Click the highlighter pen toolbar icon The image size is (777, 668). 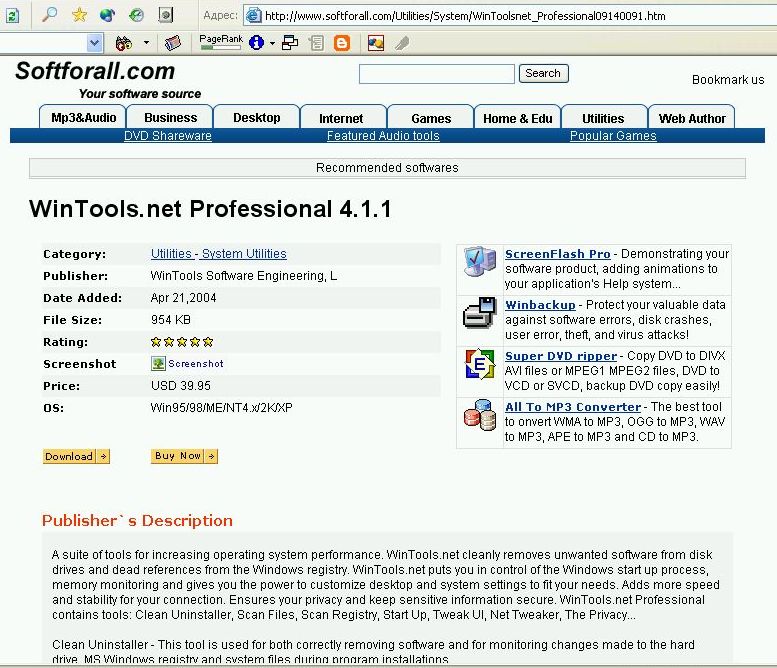click(402, 43)
